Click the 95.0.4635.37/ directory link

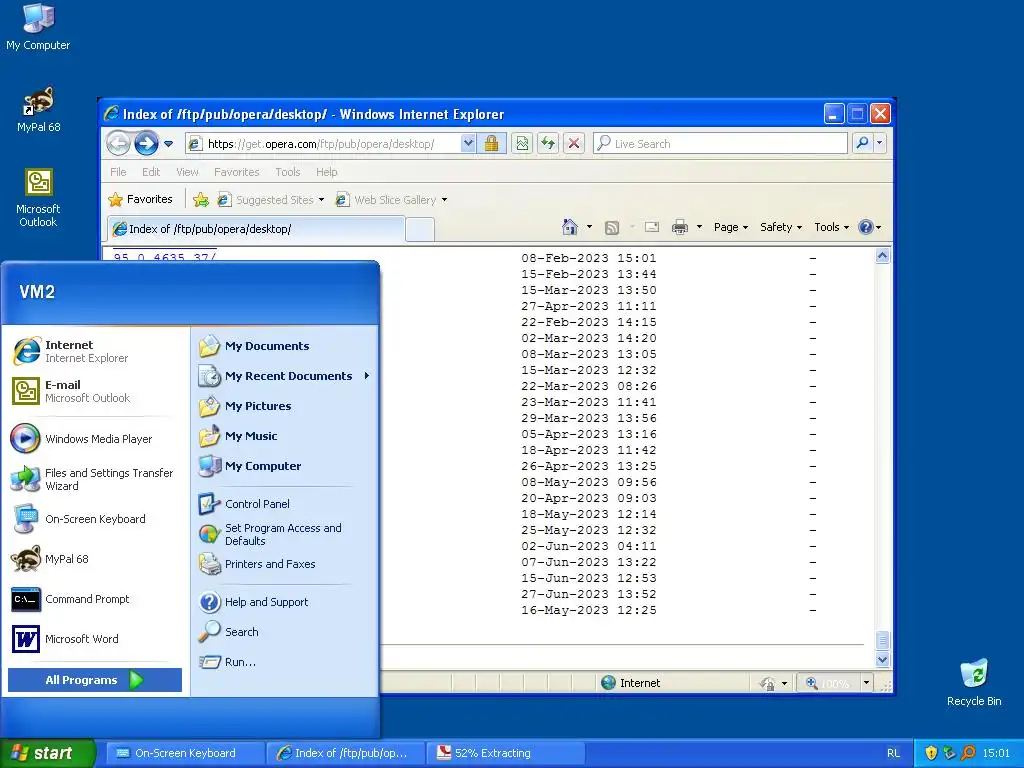click(165, 257)
